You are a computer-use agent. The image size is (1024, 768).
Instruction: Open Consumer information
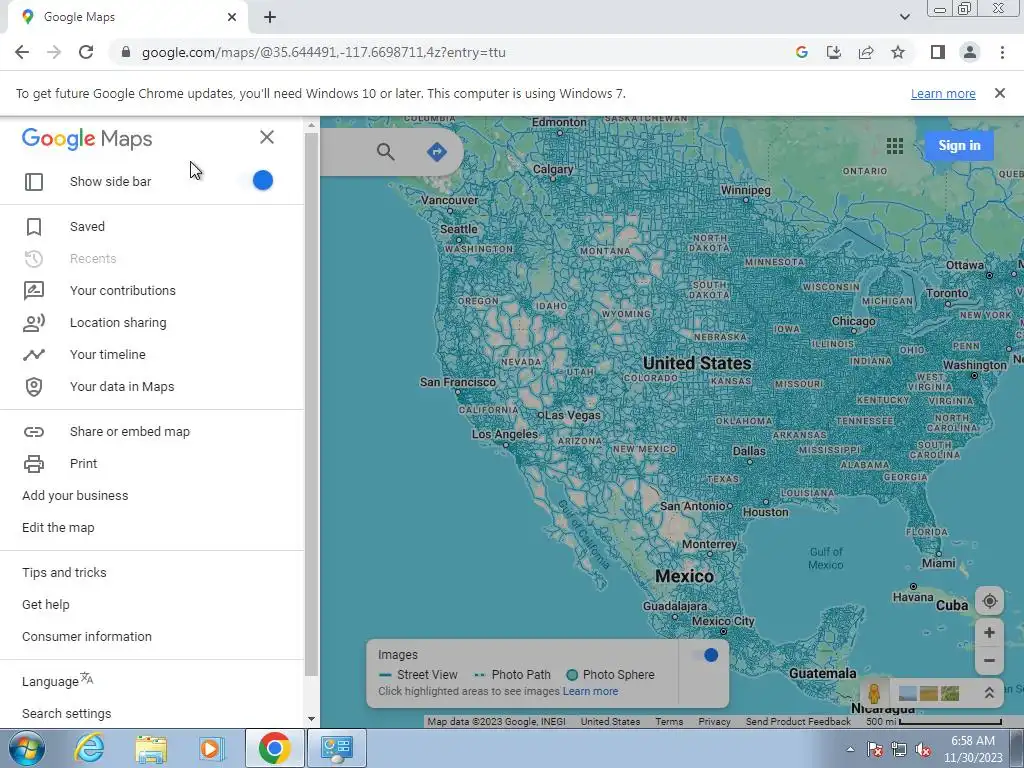(x=87, y=637)
